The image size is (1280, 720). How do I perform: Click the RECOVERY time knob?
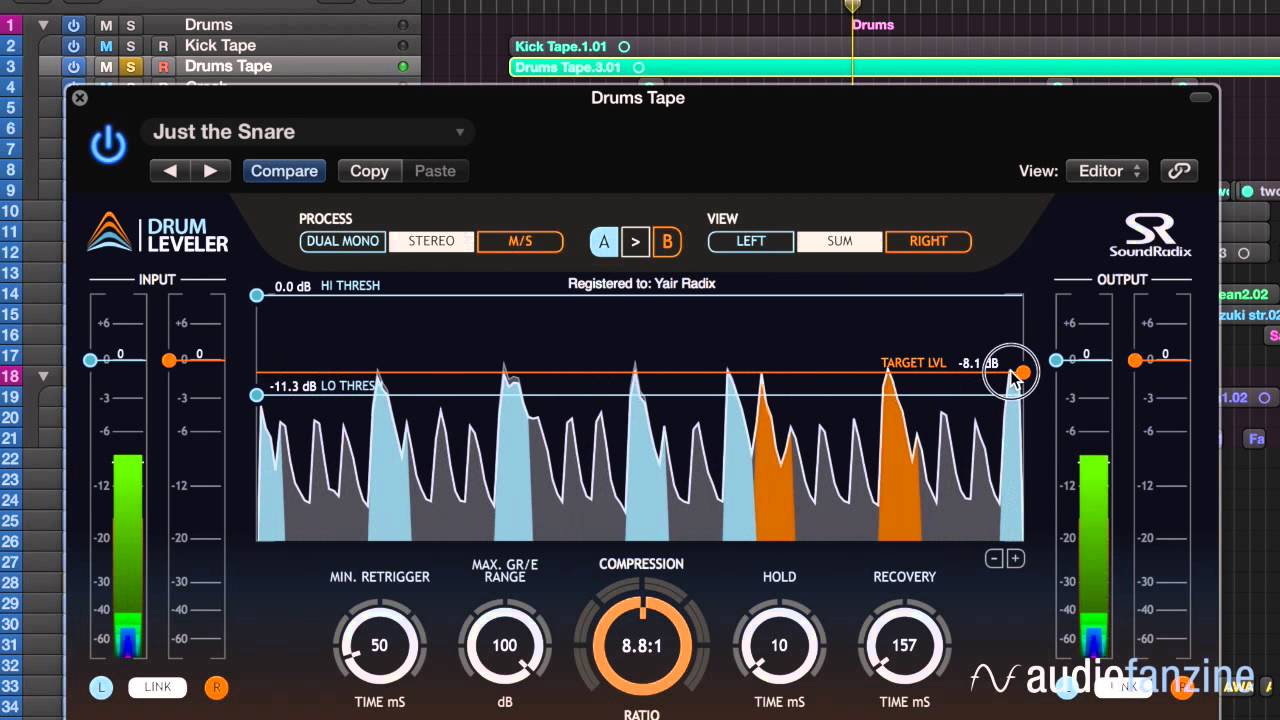click(x=904, y=645)
